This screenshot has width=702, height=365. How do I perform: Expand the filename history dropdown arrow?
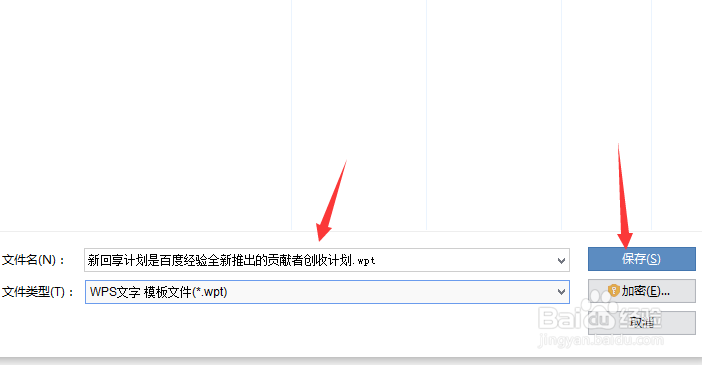click(561, 260)
